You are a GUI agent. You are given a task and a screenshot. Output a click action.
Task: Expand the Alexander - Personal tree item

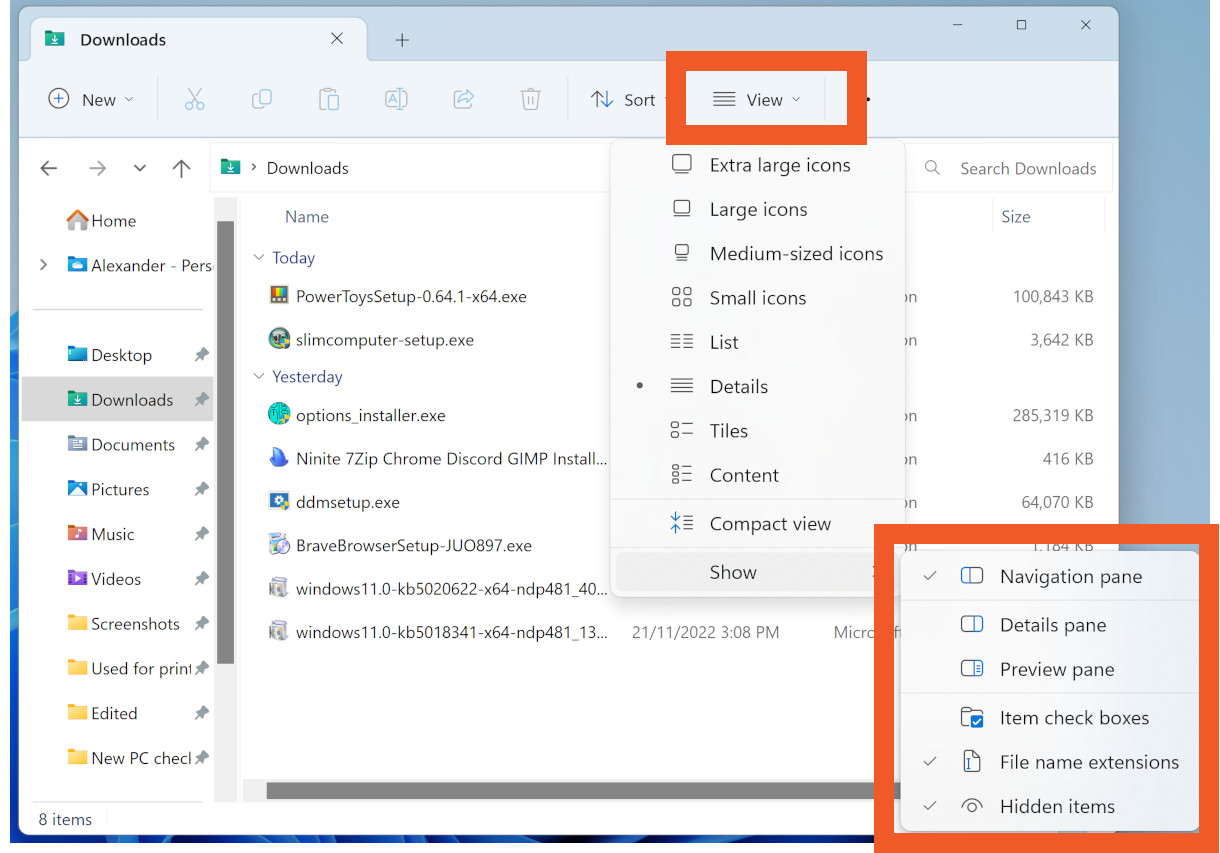[43, 265]
